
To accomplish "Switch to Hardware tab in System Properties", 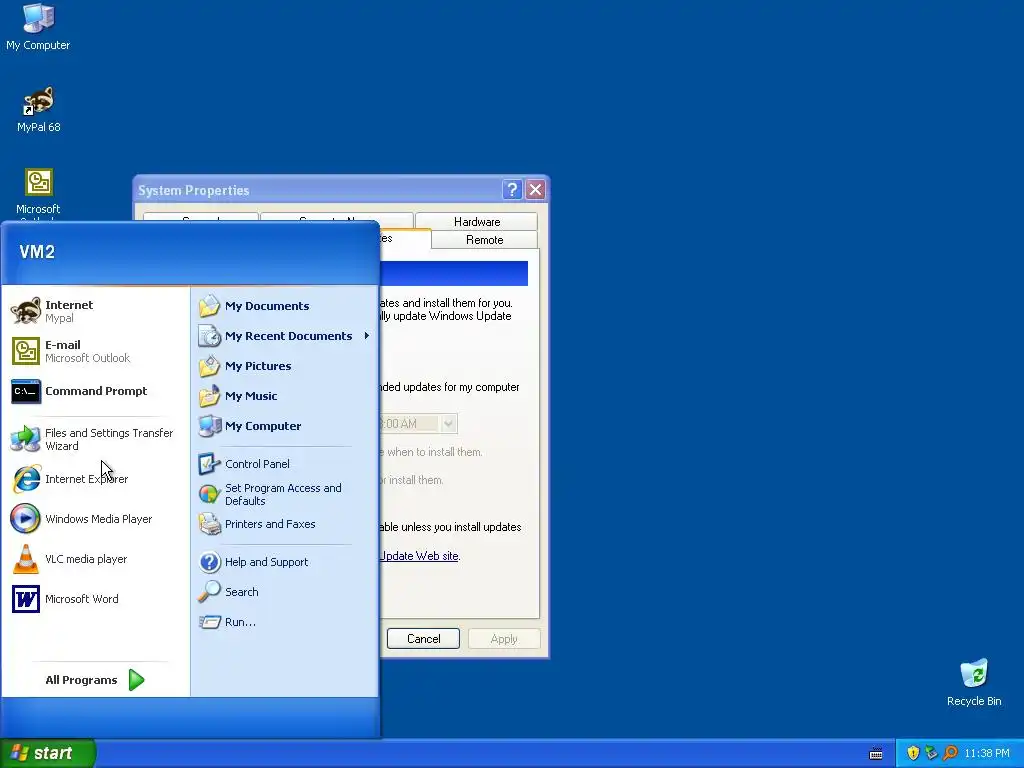I will pos(477,221).
